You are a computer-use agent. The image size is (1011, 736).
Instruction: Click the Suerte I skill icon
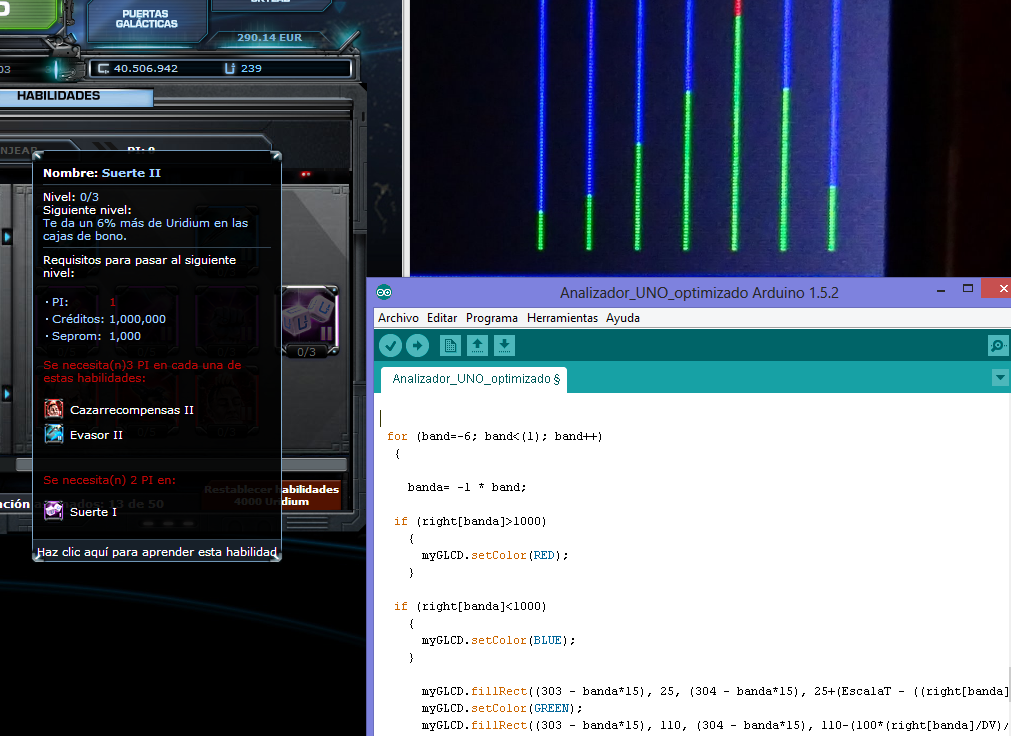(54, 511)
